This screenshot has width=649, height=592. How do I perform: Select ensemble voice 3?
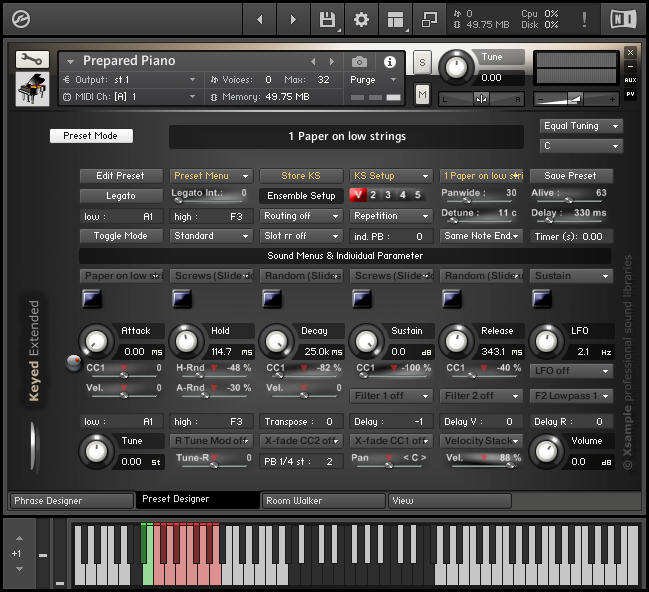point(388,195)
